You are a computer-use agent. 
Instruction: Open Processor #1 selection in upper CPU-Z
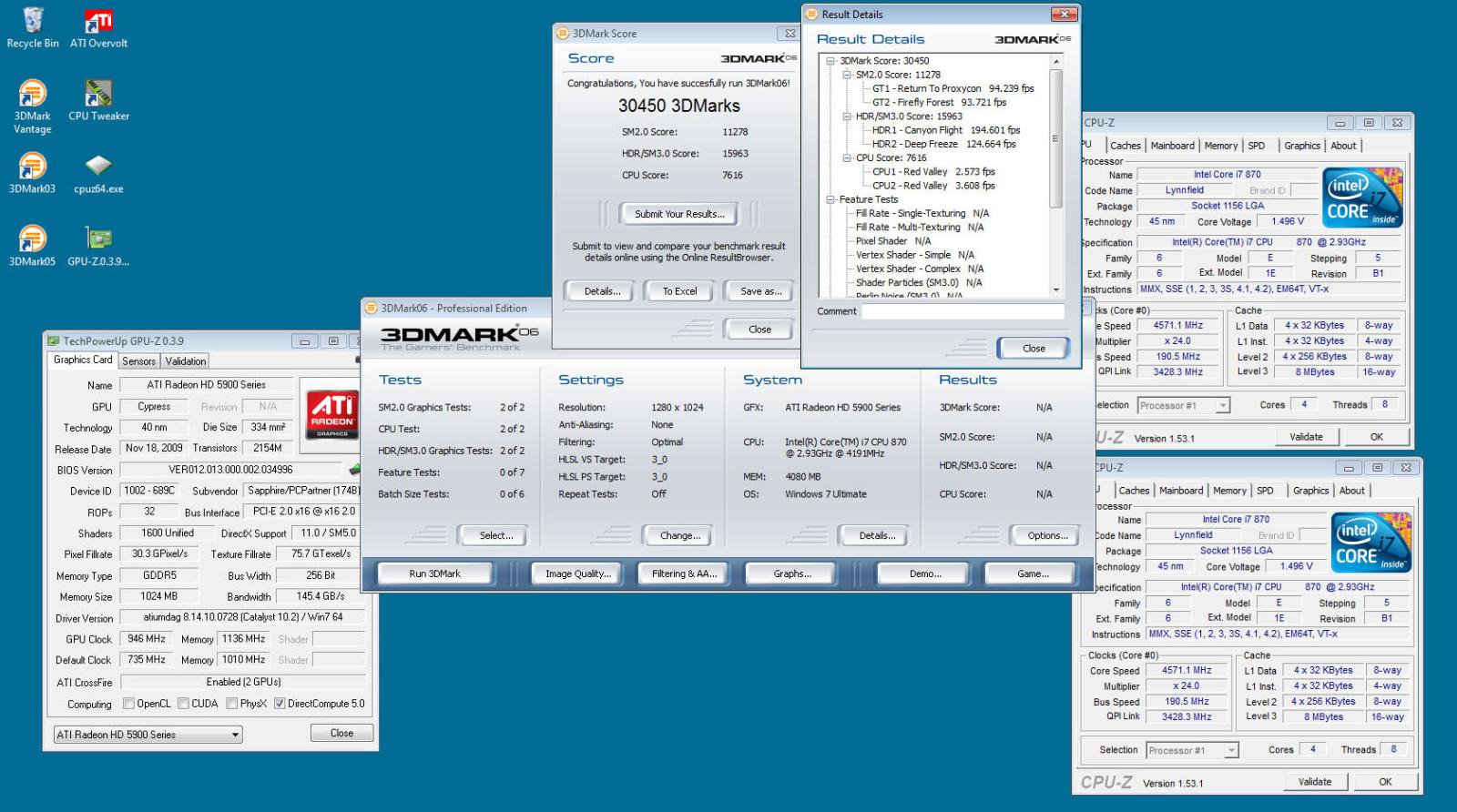pyautogui.click(x=1183, y=406)
